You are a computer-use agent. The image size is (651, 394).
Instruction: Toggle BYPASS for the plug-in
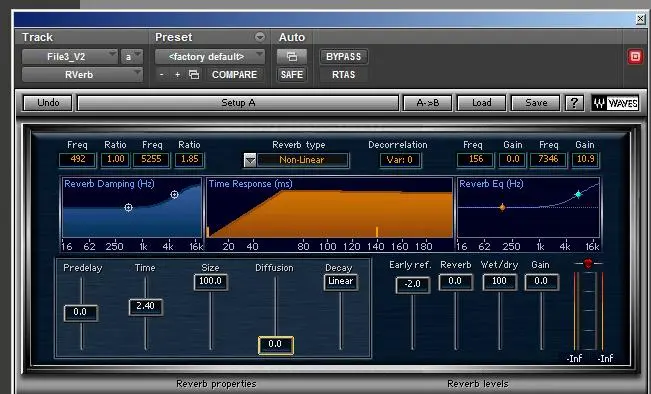coord(343,56)
